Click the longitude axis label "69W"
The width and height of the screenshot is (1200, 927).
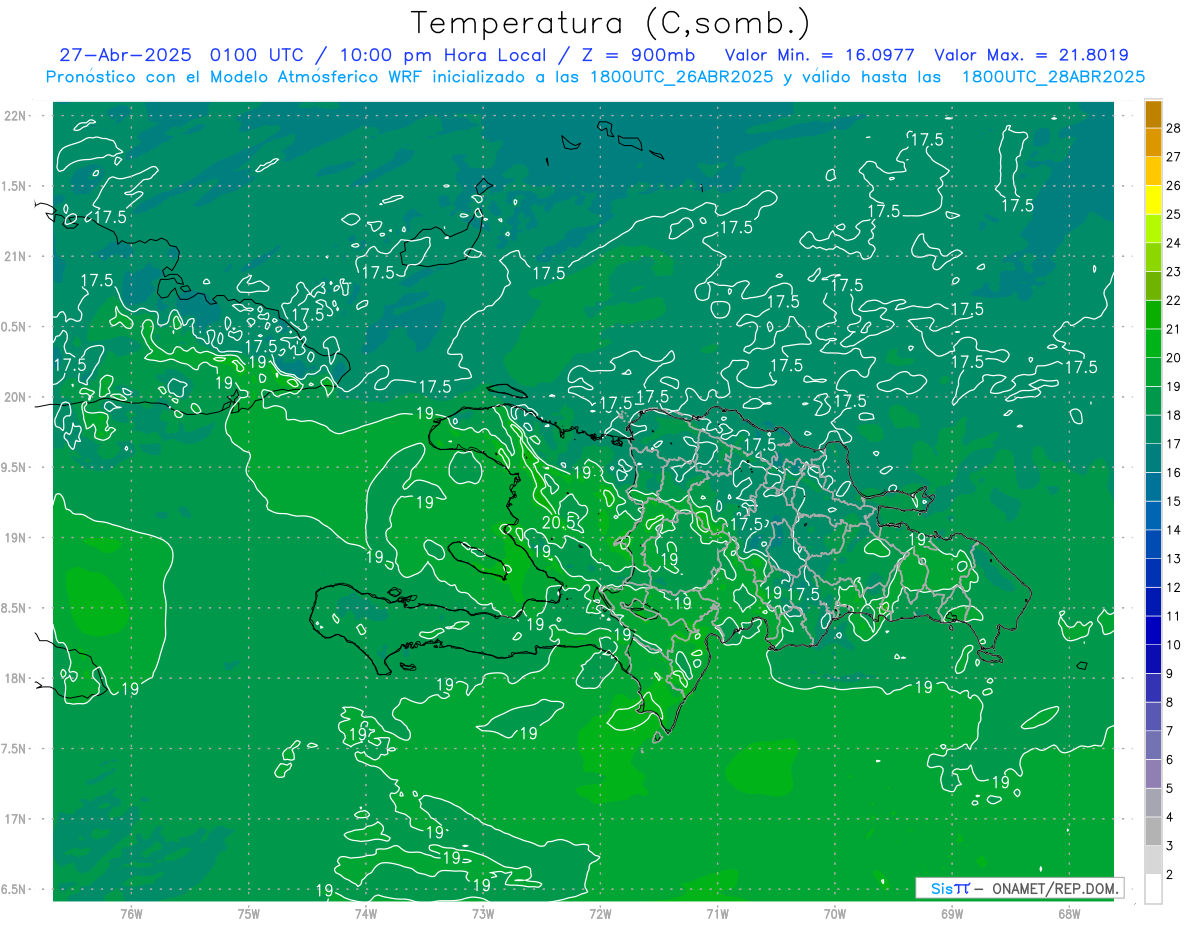click(x=952, y=914)
